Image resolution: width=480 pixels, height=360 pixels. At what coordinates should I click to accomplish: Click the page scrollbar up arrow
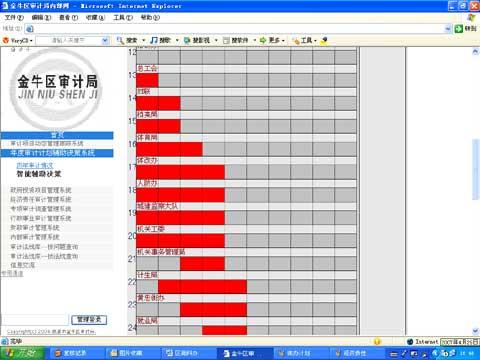[x=476, y=51]
